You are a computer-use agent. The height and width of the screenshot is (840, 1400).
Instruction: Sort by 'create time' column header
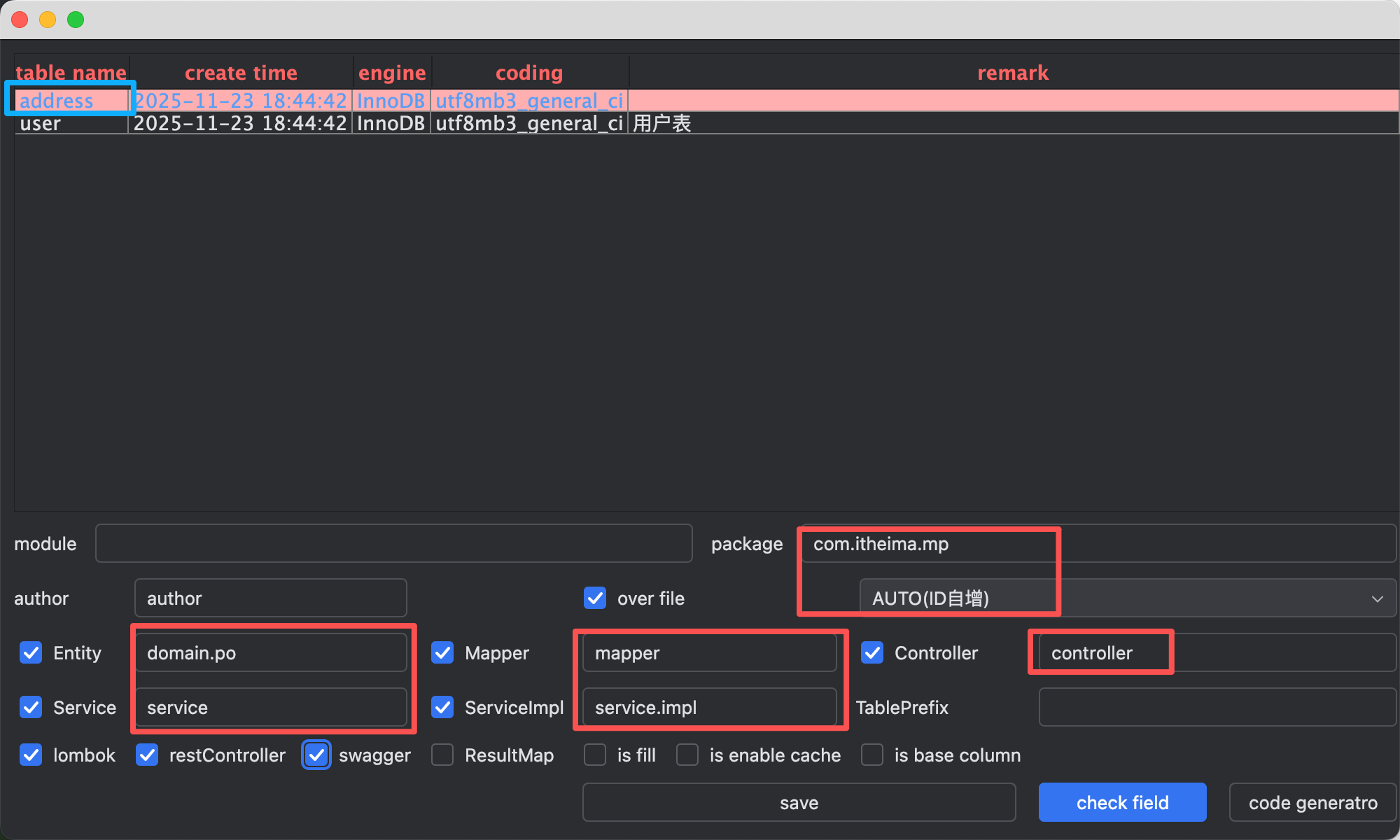click(x=241, y=73)
